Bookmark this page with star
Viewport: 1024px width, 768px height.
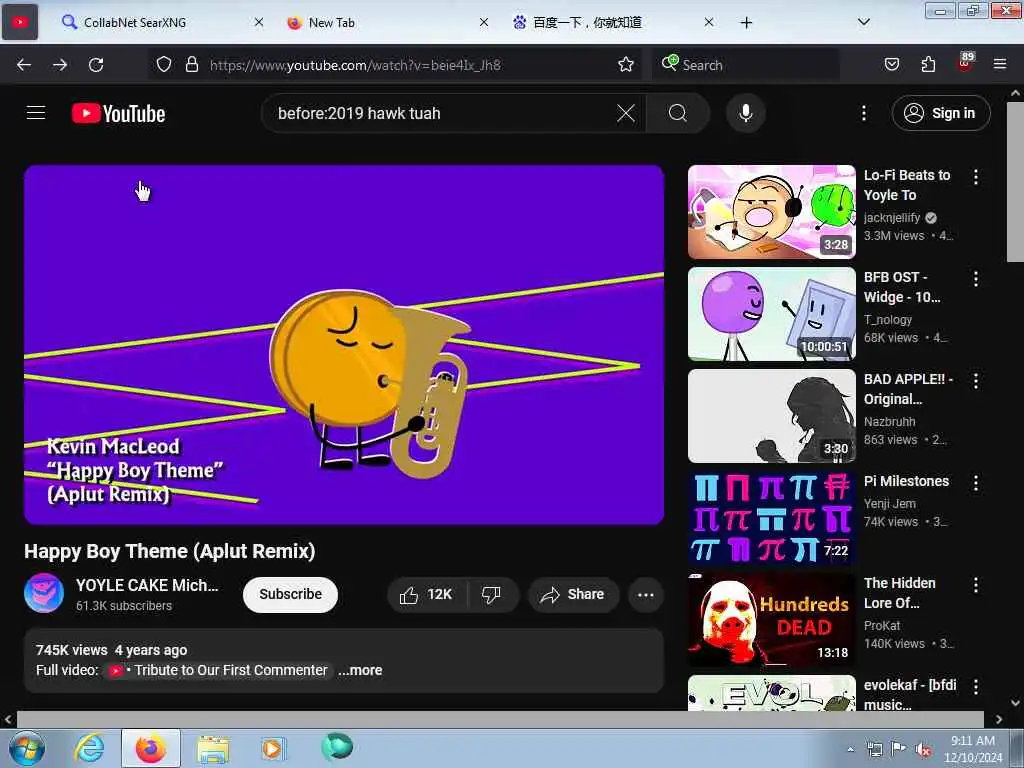click(x=626, y=65)
